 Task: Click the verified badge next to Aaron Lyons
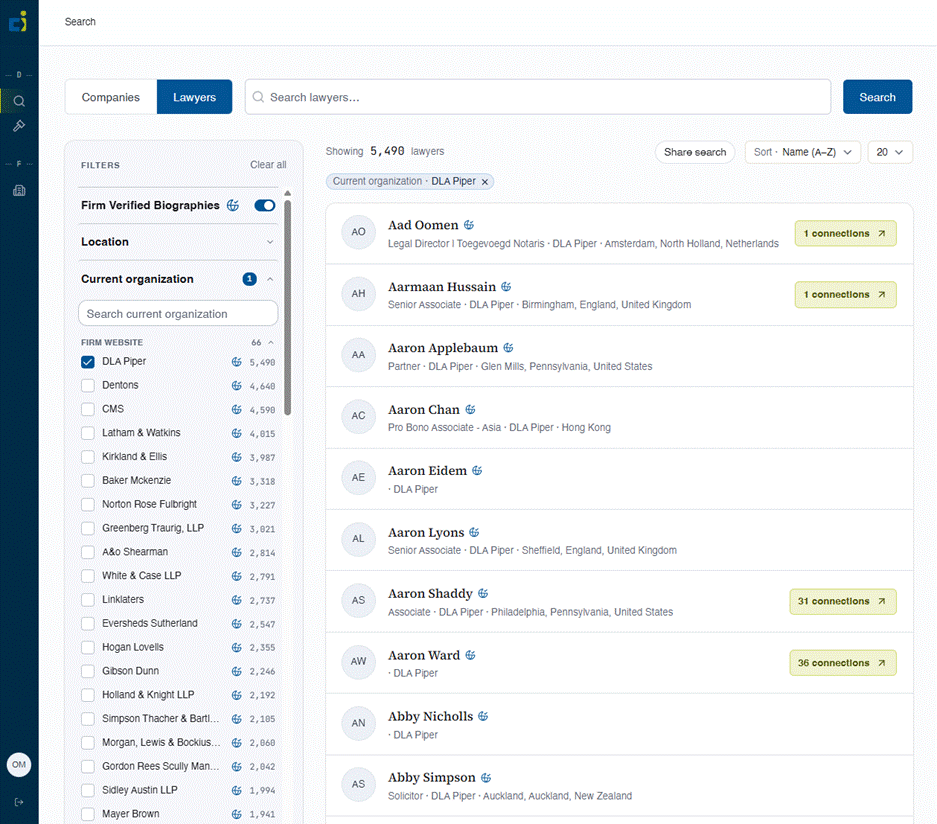(474, 532)
